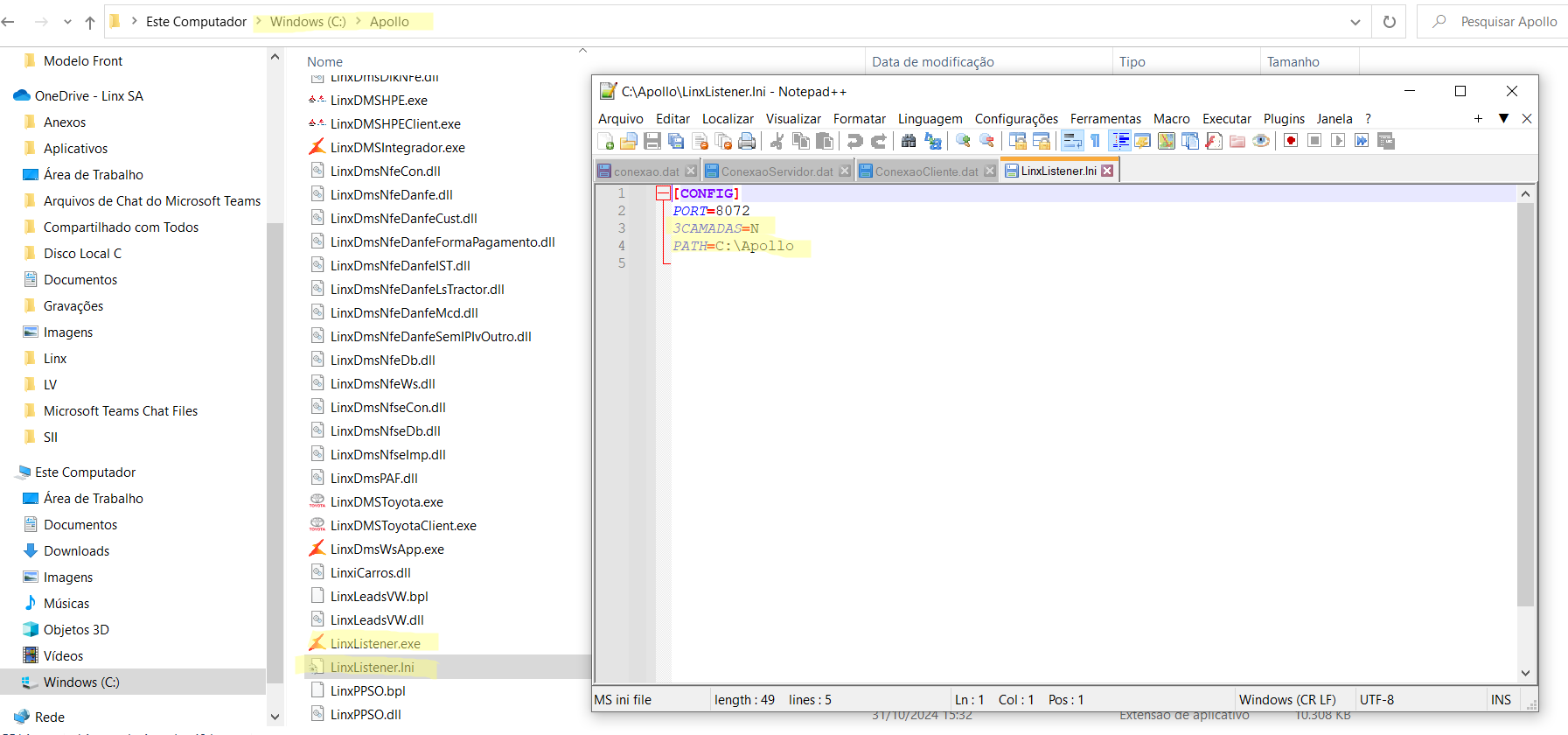Click the Windows (C:) breadcrumb
Screen dimensions: 1568x735
[308, 21]
